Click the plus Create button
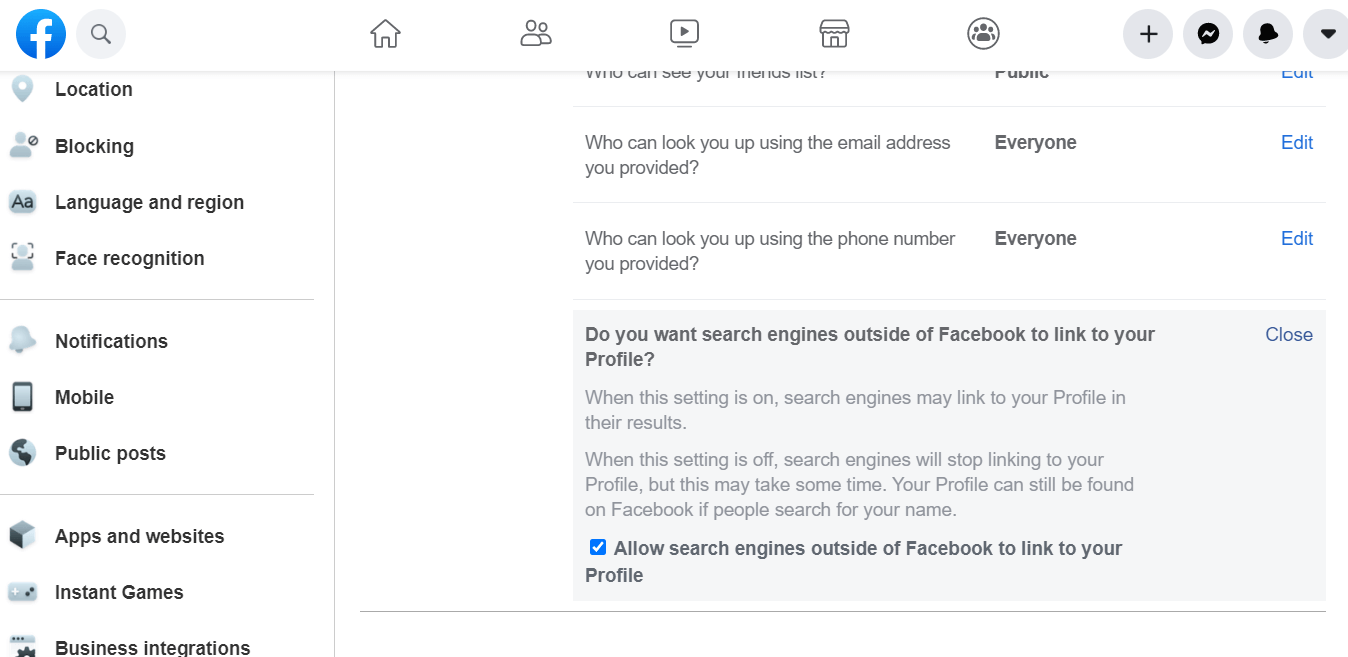Screen dimensions: 1348x657 click(1148, 34)
